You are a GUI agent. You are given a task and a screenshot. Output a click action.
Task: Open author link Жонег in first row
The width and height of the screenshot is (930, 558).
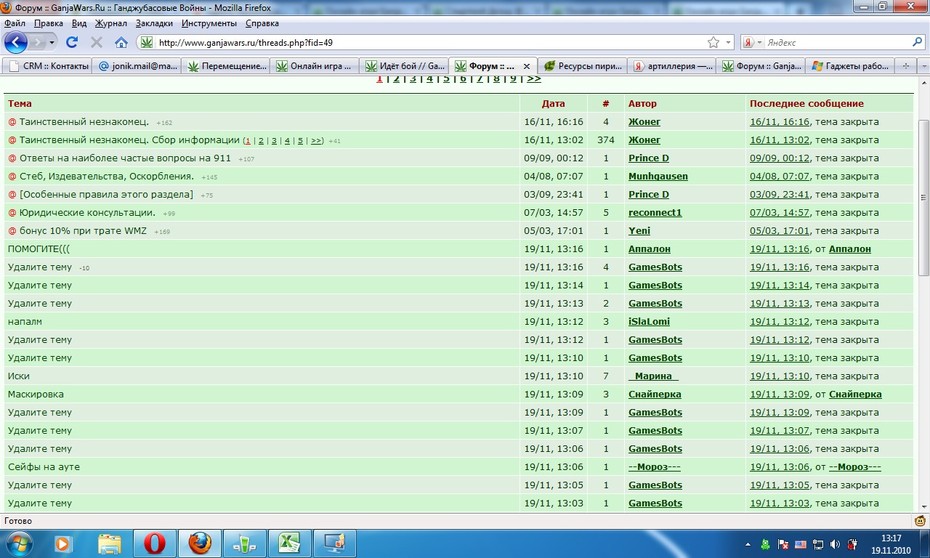click(x=644, y=122)
